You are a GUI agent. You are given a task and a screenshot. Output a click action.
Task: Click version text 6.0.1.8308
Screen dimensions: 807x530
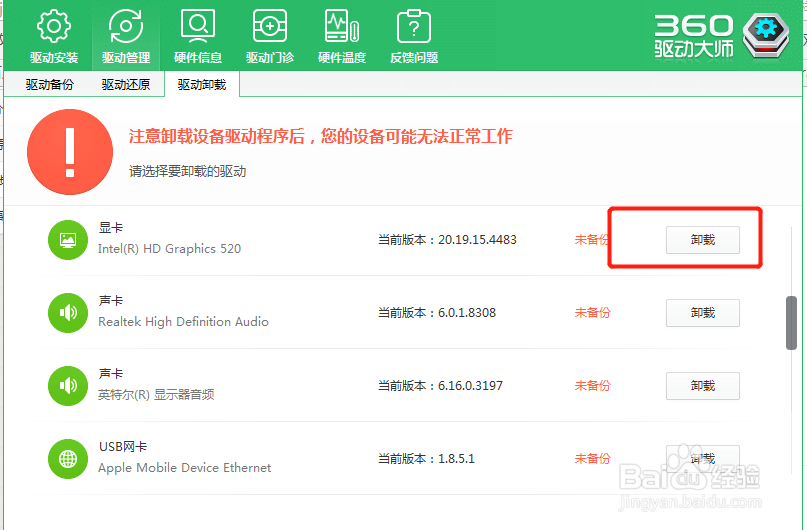467,313
